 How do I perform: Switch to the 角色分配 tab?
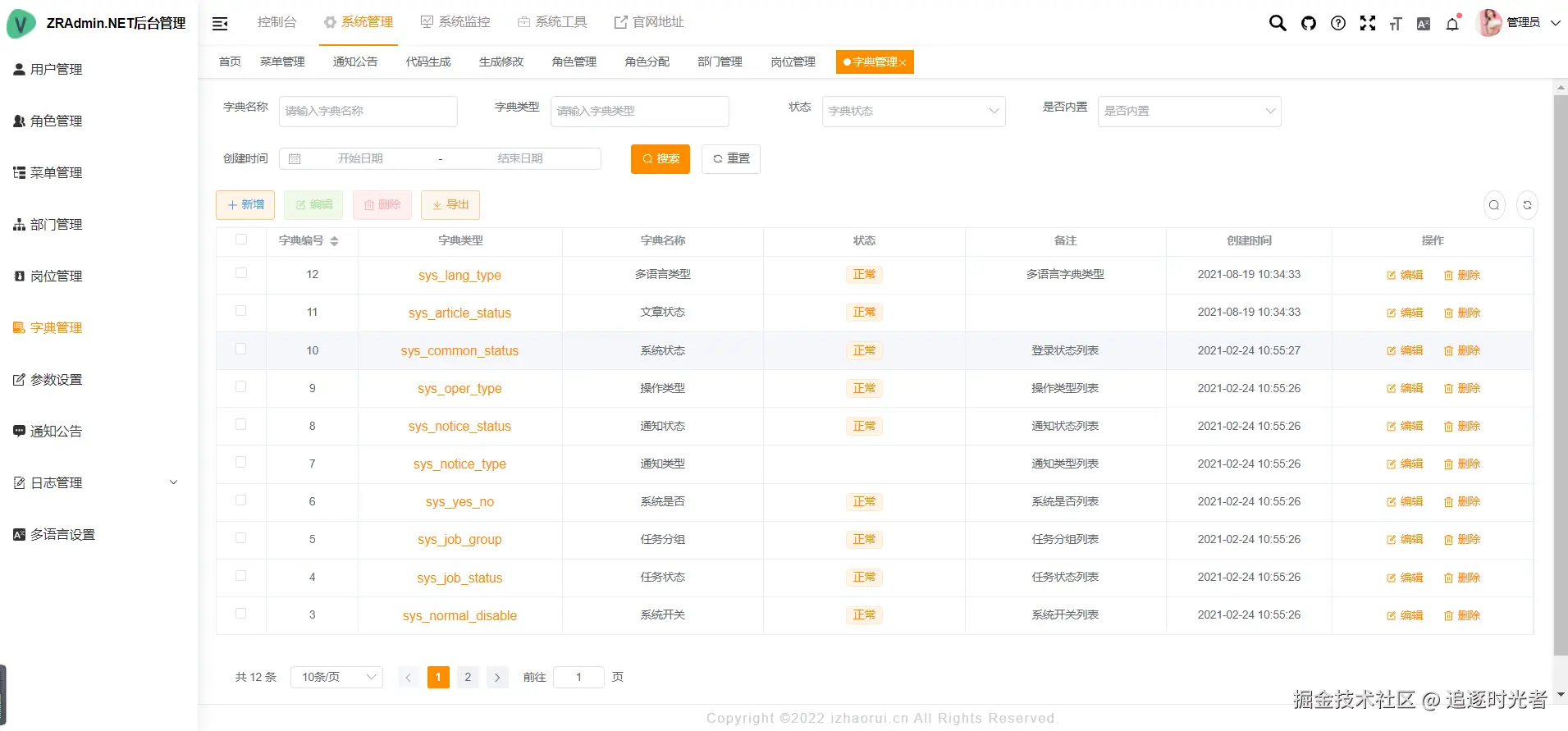[x=647, y=62]
